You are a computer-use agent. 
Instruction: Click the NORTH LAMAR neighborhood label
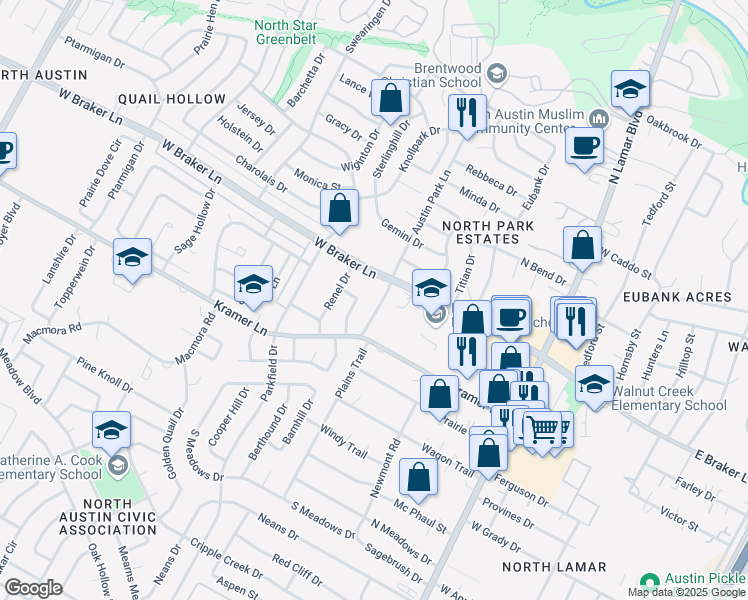[x=554, y=567]
